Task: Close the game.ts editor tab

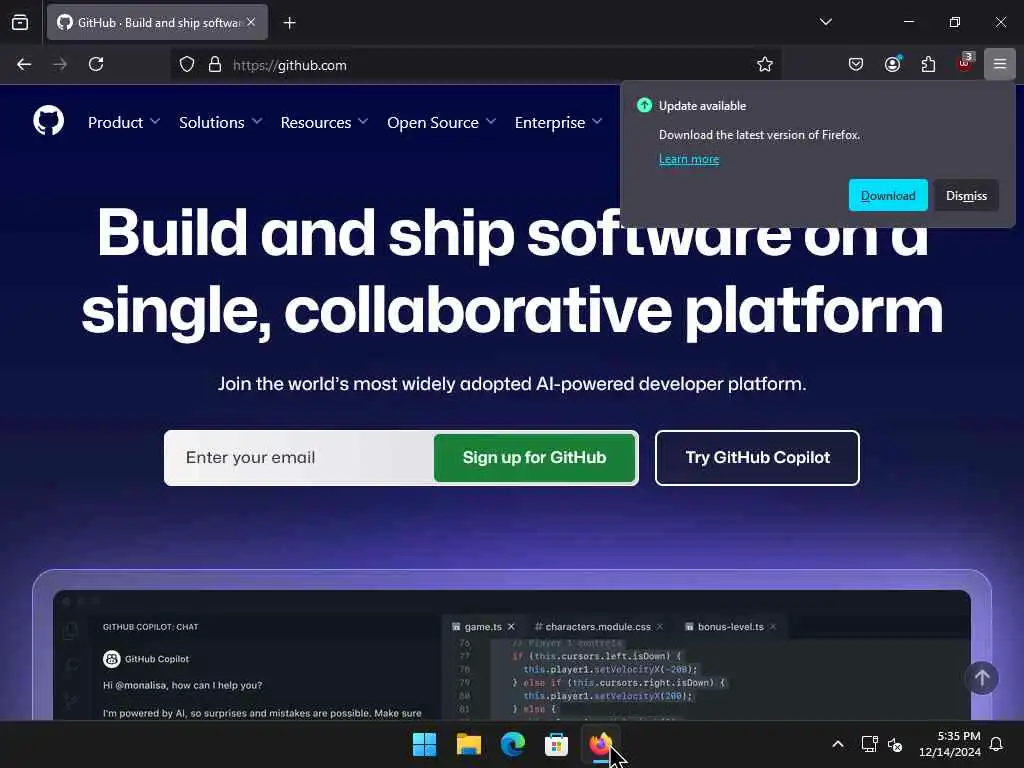Action: pos(511,626)
